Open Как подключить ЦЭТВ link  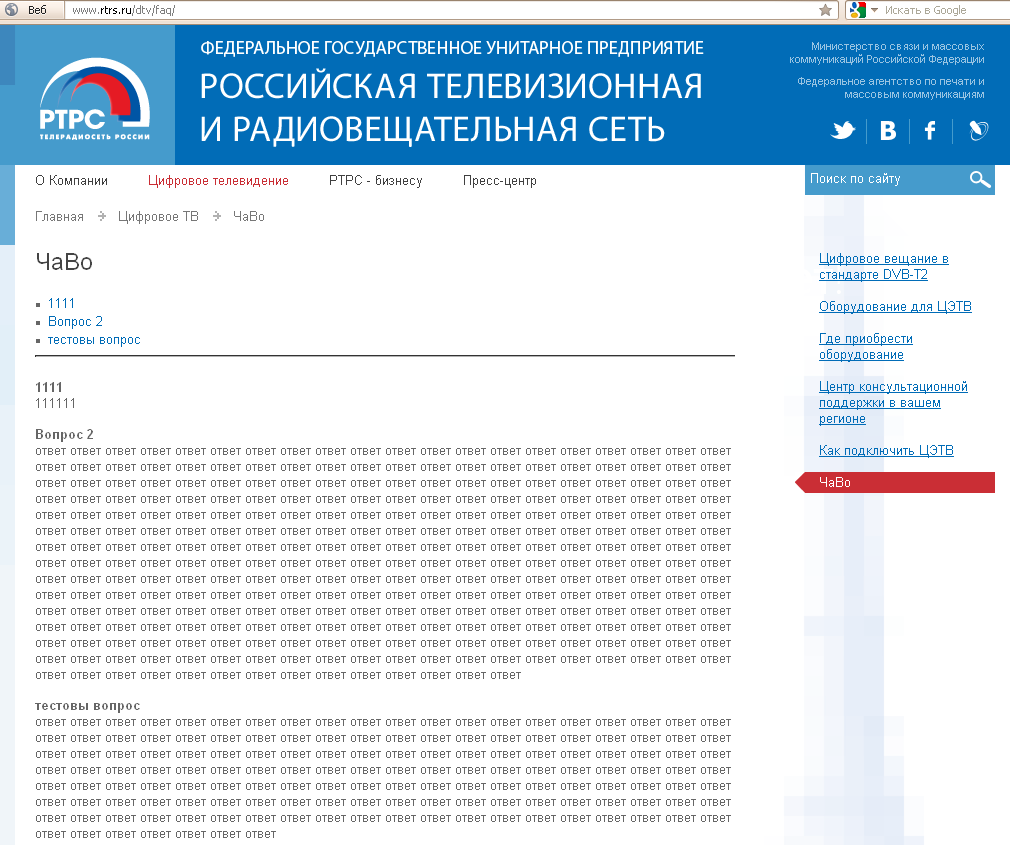tap(886, 451)
